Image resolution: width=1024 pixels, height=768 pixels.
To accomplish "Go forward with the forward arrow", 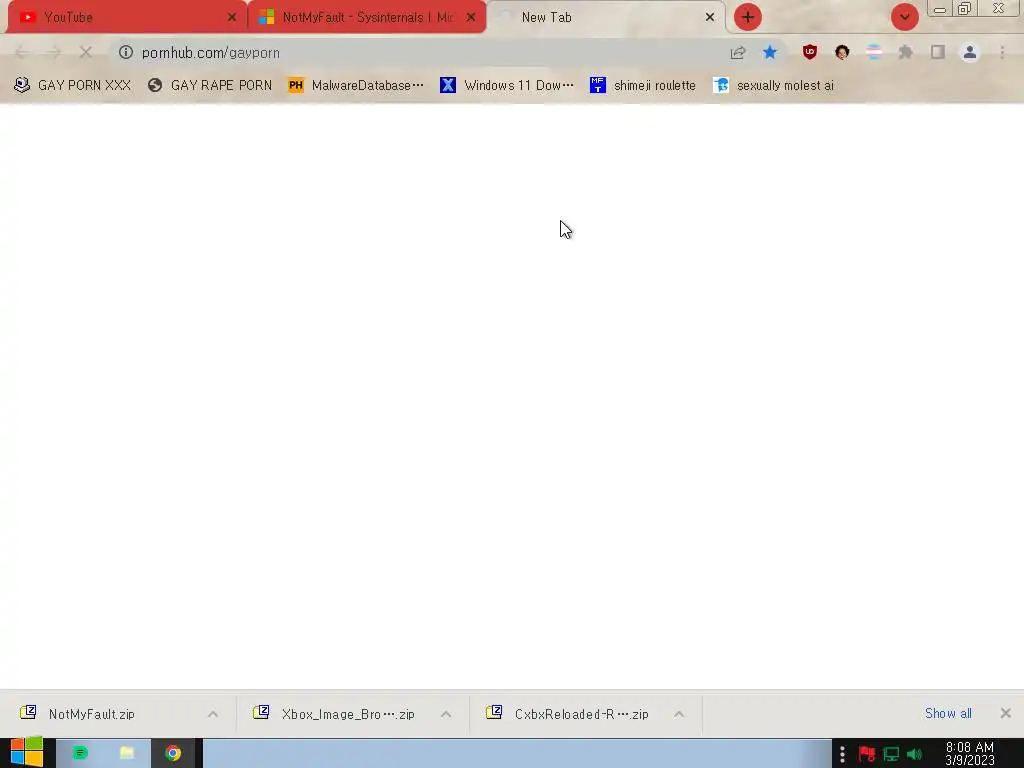I will [x=54, y=52].
